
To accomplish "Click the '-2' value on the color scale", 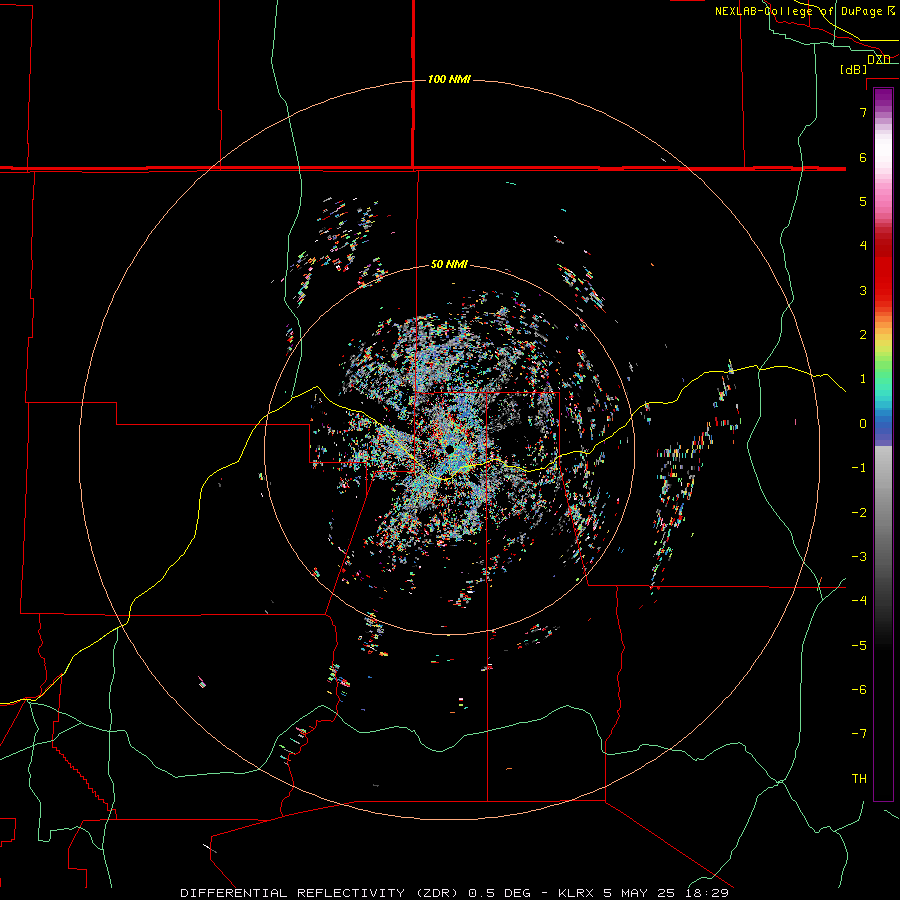I will tap(859, 513).
